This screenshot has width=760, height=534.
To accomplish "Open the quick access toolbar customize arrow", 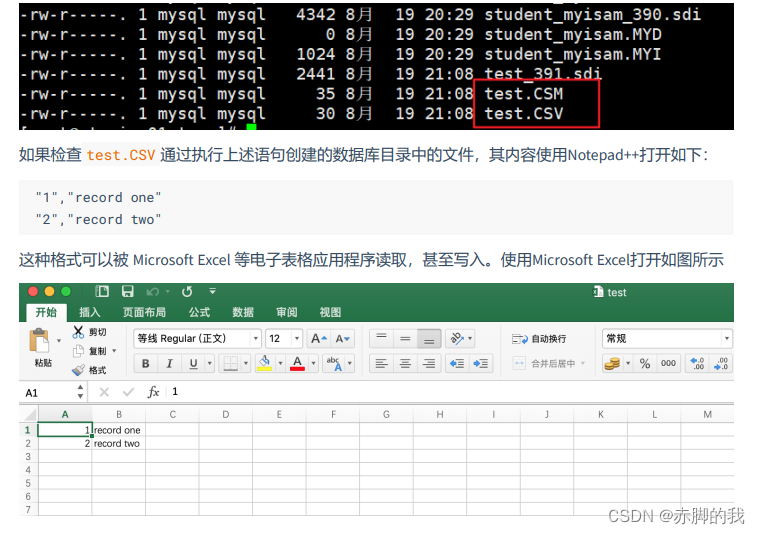I will click(x=212, y=291).
